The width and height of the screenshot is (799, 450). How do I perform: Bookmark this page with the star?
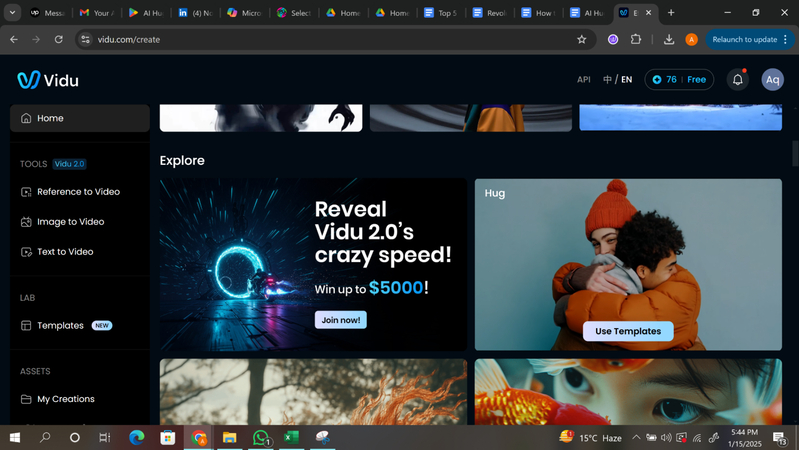pyautogui.click(x=581, y=39)
